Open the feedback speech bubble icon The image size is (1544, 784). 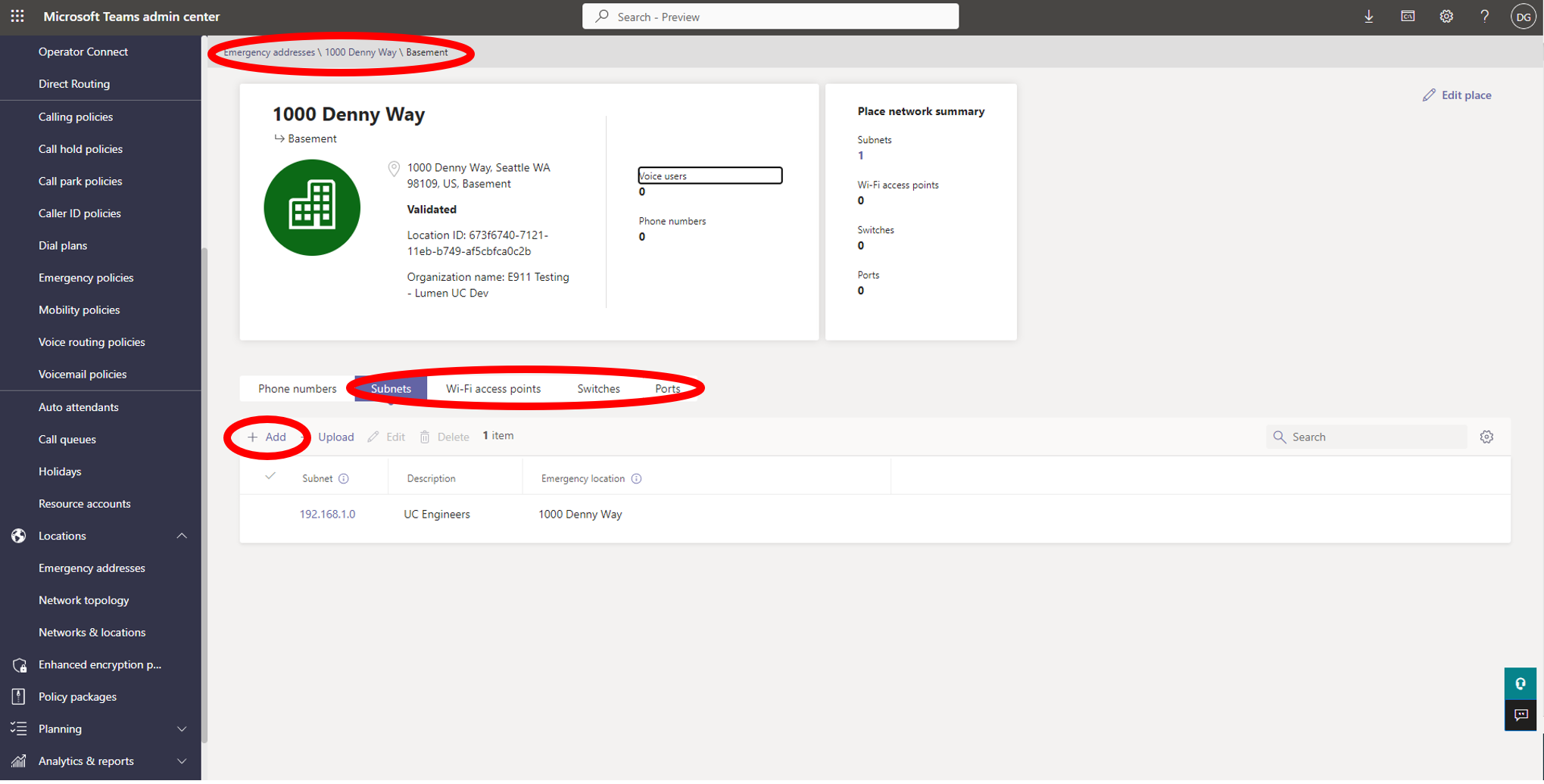point(1521,715)
